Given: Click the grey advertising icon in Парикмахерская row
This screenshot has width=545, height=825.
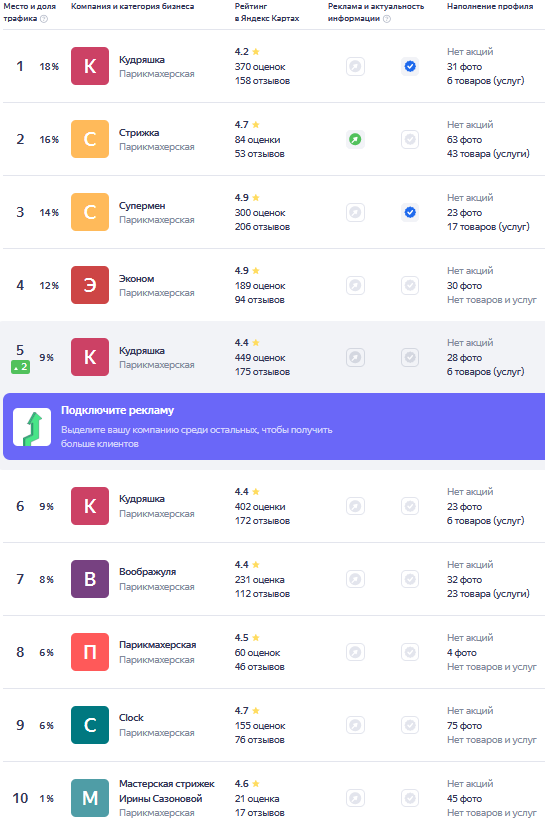Looking at the screenshot, I should [x=356, y=652].
